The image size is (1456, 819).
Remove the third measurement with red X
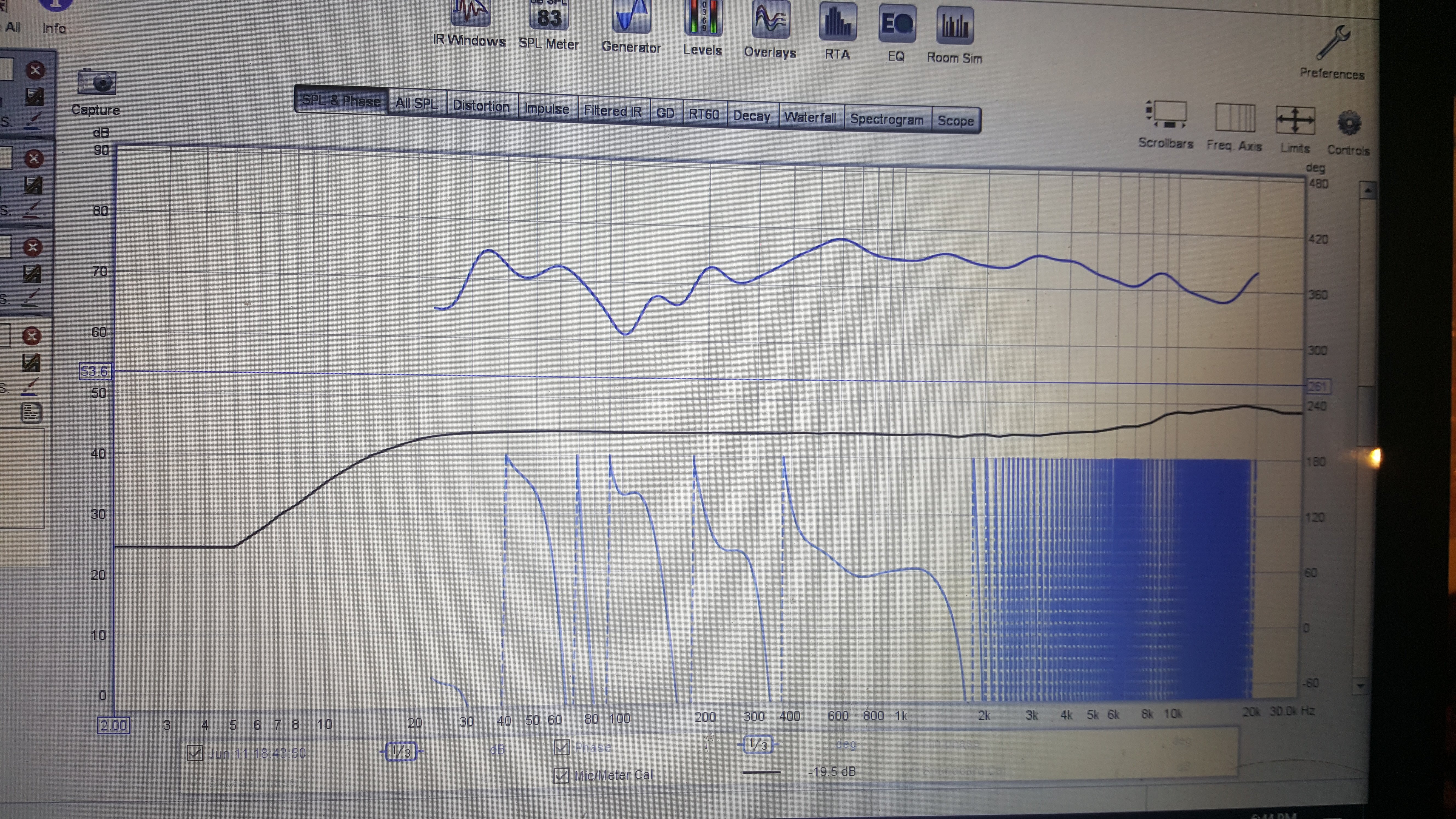33,247
